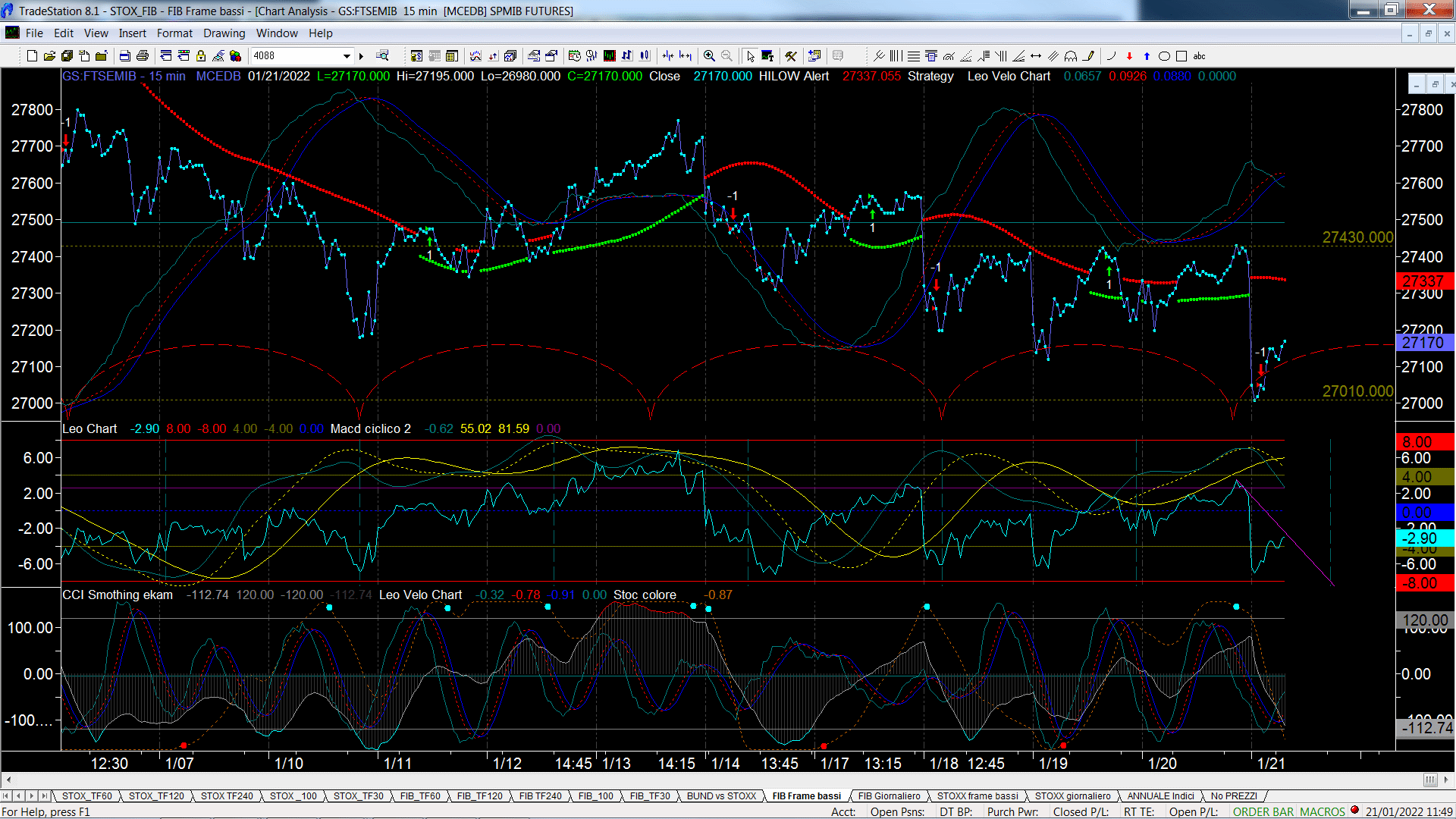Click the Print icon in the toolbar

click(142, 55)
